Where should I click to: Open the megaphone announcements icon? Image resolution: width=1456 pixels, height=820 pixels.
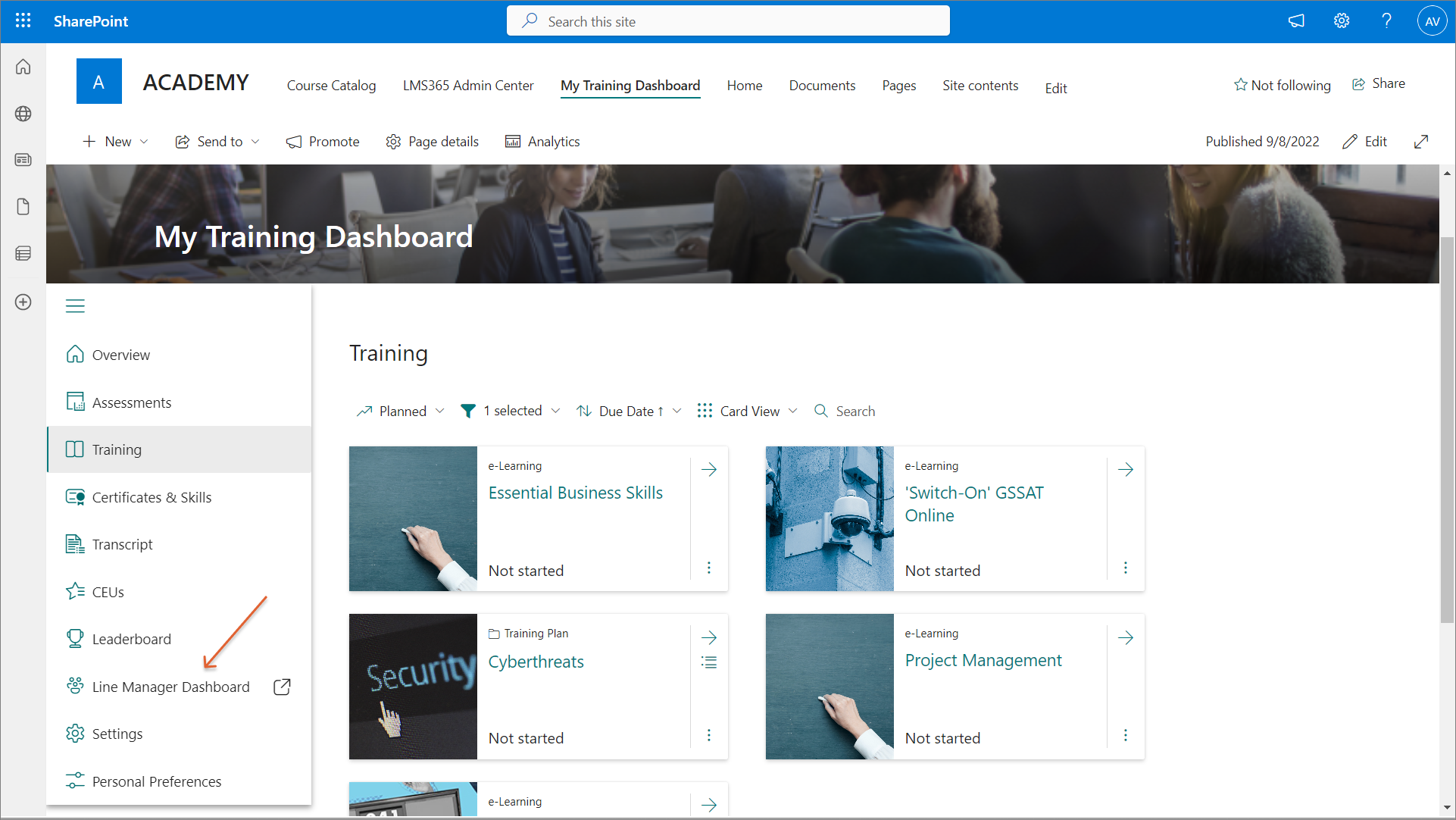(x=1296, y=20)
